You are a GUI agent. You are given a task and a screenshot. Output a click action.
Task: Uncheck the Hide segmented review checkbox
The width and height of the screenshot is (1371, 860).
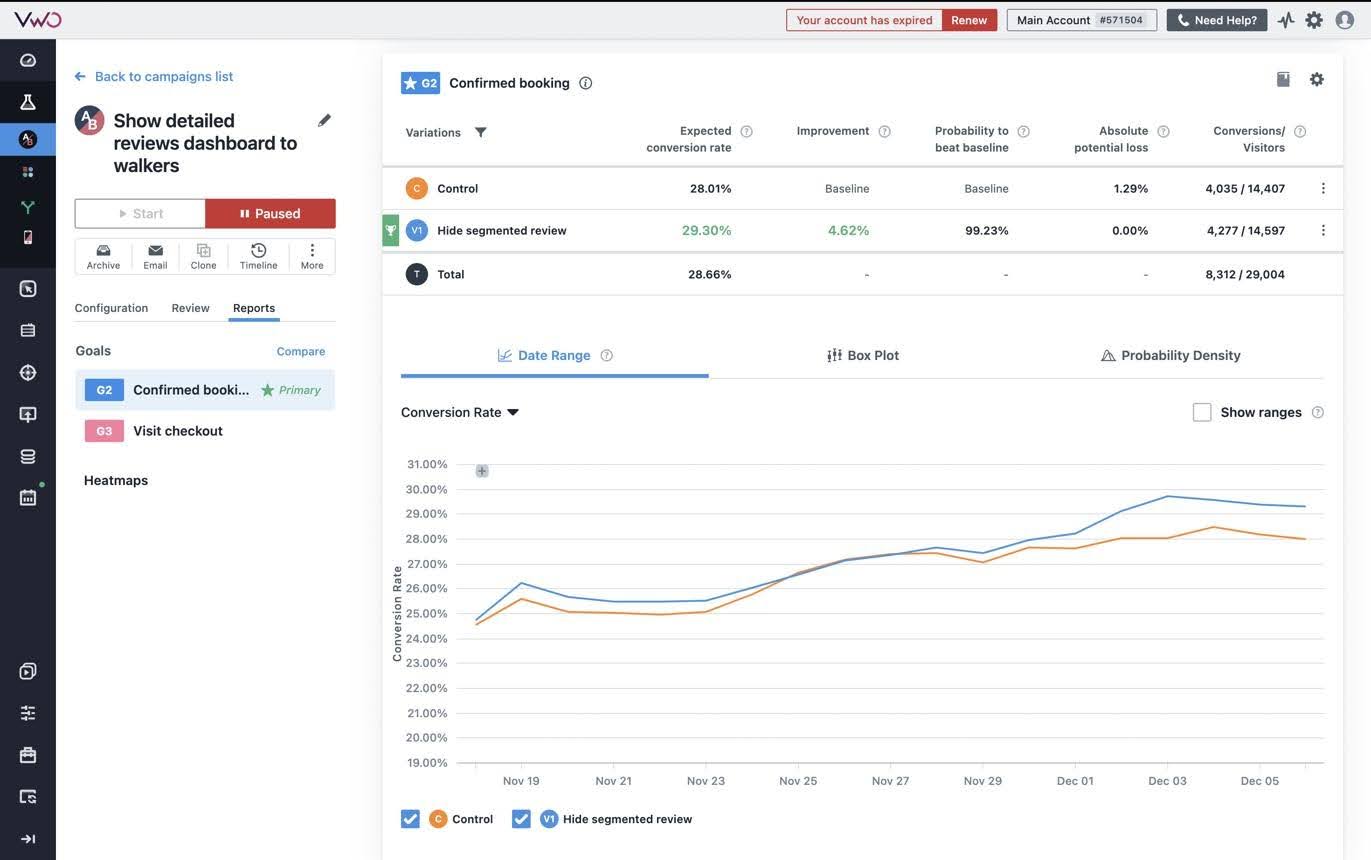pyautogui.click(x=521, y=819)
